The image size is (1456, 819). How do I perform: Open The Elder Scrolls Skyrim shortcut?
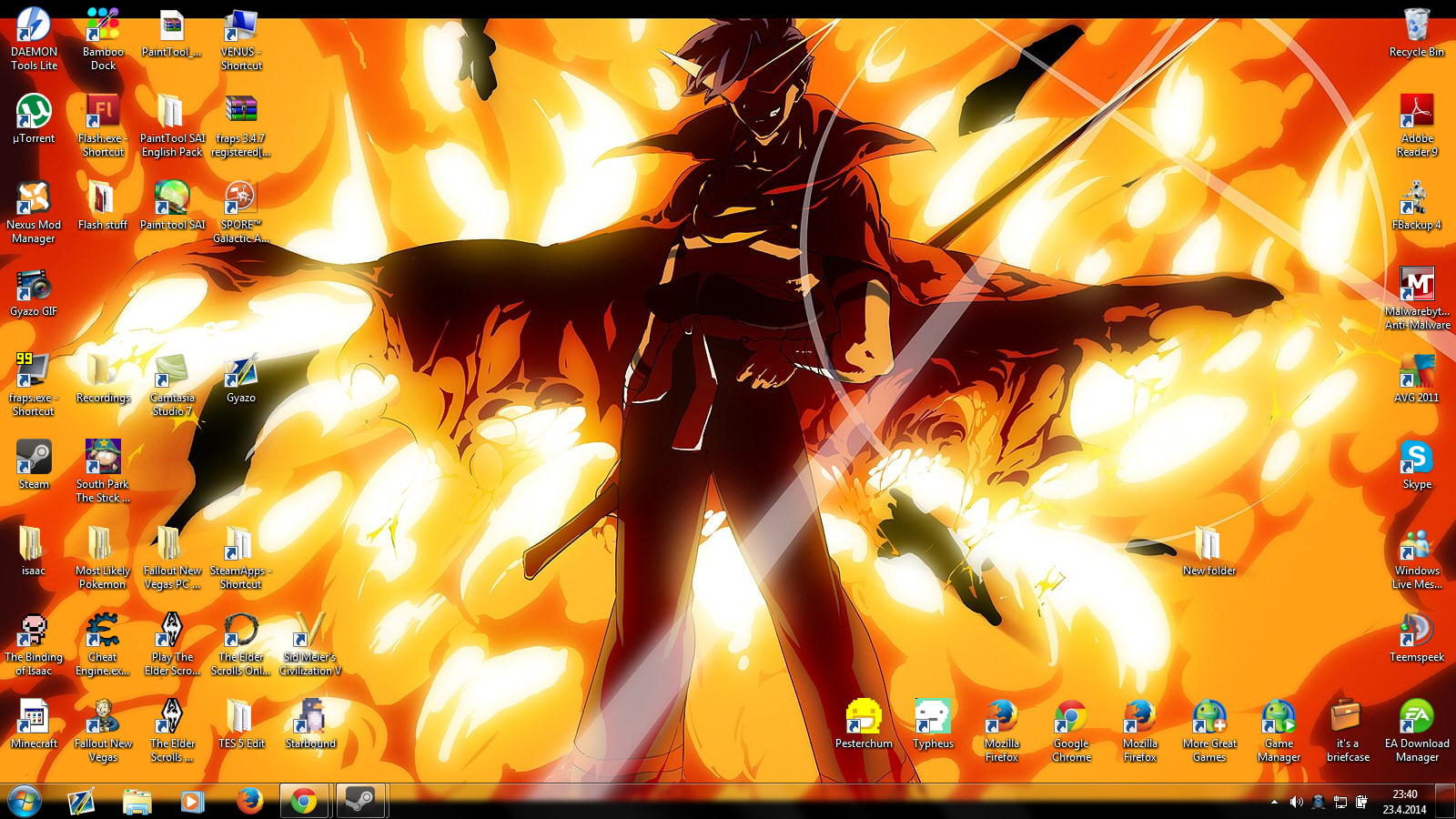[x=172, y=732]
